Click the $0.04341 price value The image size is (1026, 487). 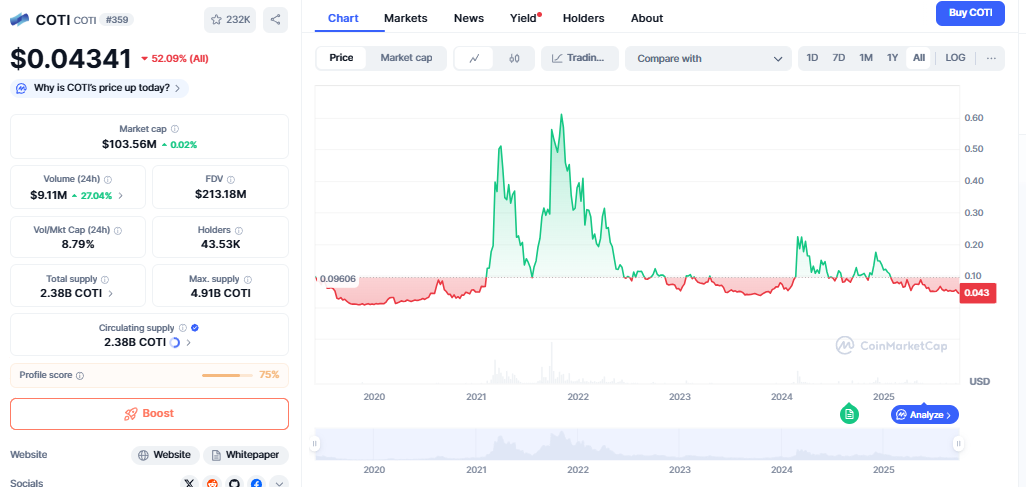[x=71, y=59]
